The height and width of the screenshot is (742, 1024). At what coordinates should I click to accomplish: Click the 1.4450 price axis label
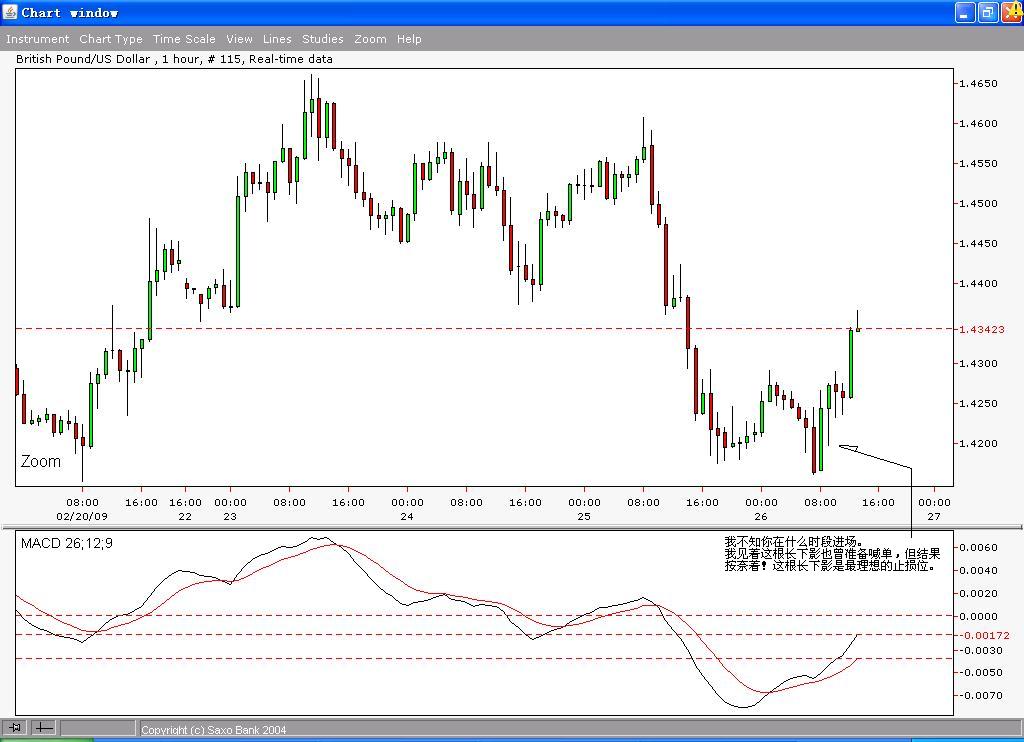click(x=978, y=243)
